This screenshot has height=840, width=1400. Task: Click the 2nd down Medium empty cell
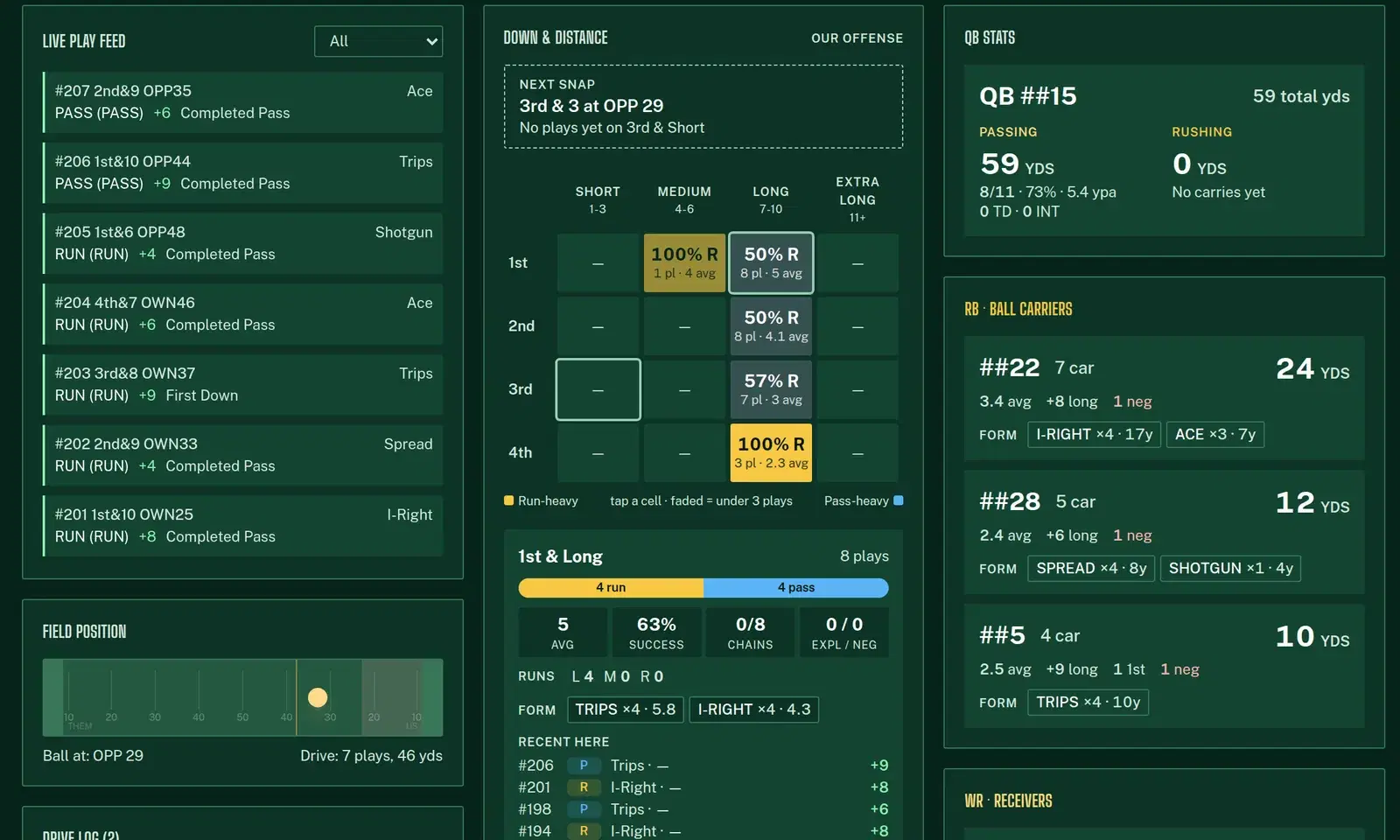click(684, 326)
